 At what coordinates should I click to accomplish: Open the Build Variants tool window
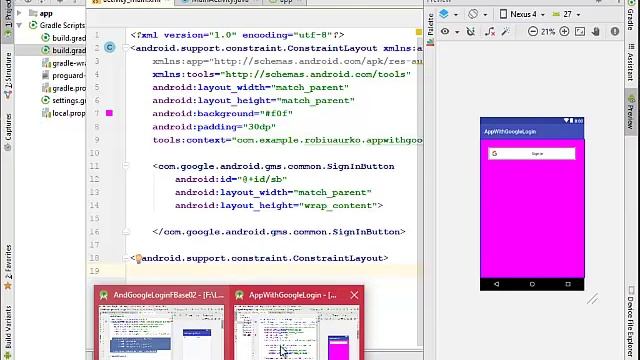pyautogui.click(x=8, y=332)
